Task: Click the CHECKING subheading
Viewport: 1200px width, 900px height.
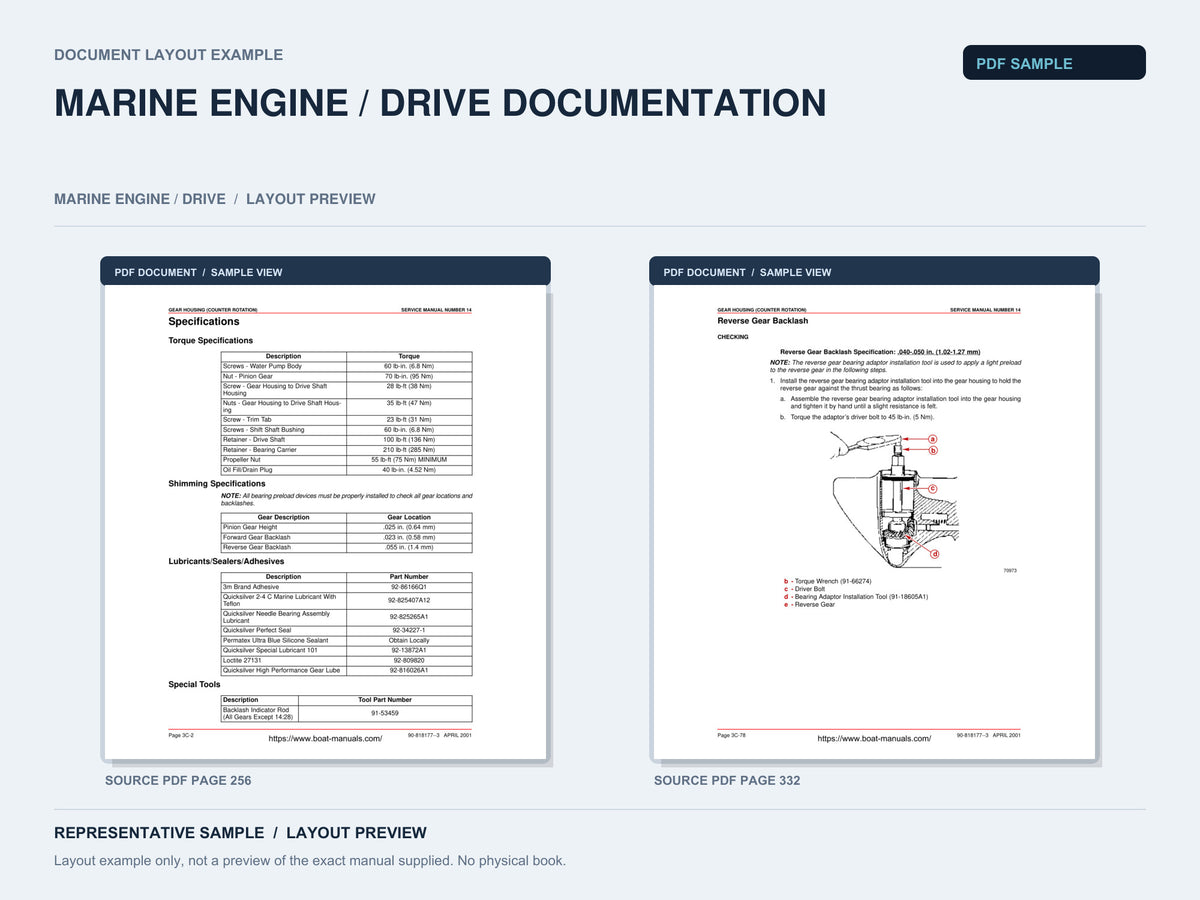Action: point(733,337)
